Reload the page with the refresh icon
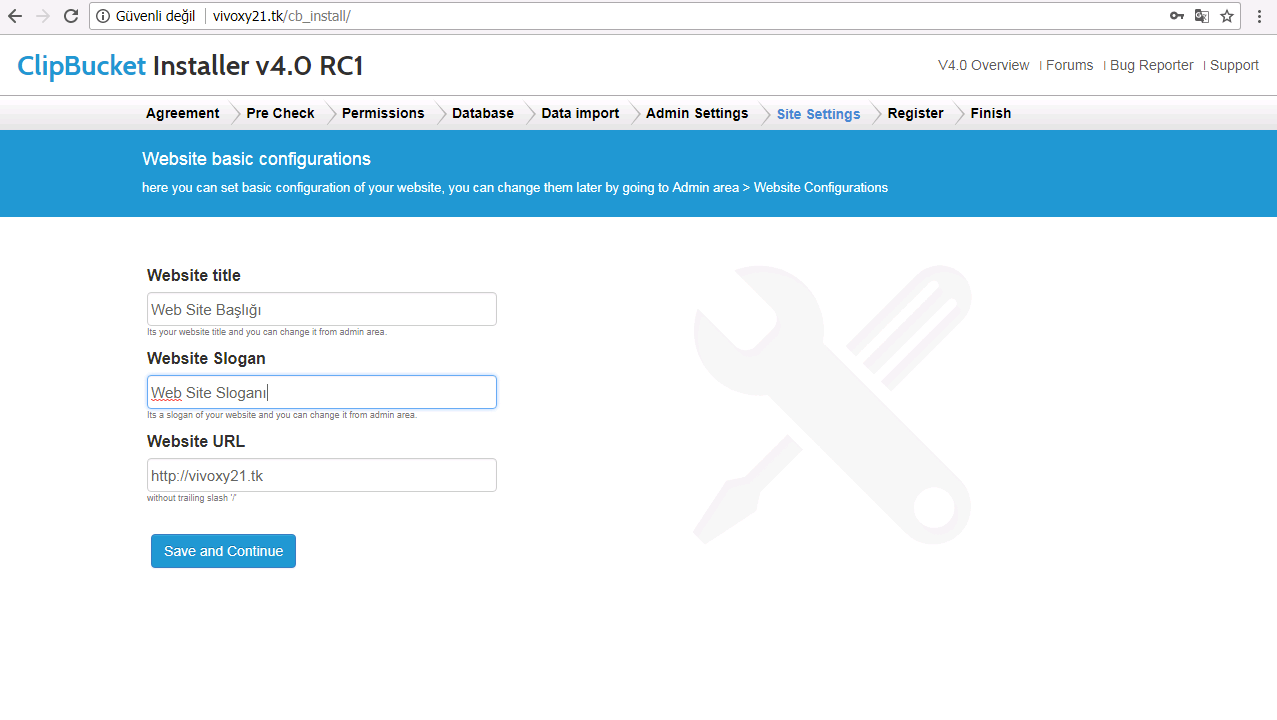Image resolution: width=1277 pixels, height=720 pixels. tap(71, 16)
